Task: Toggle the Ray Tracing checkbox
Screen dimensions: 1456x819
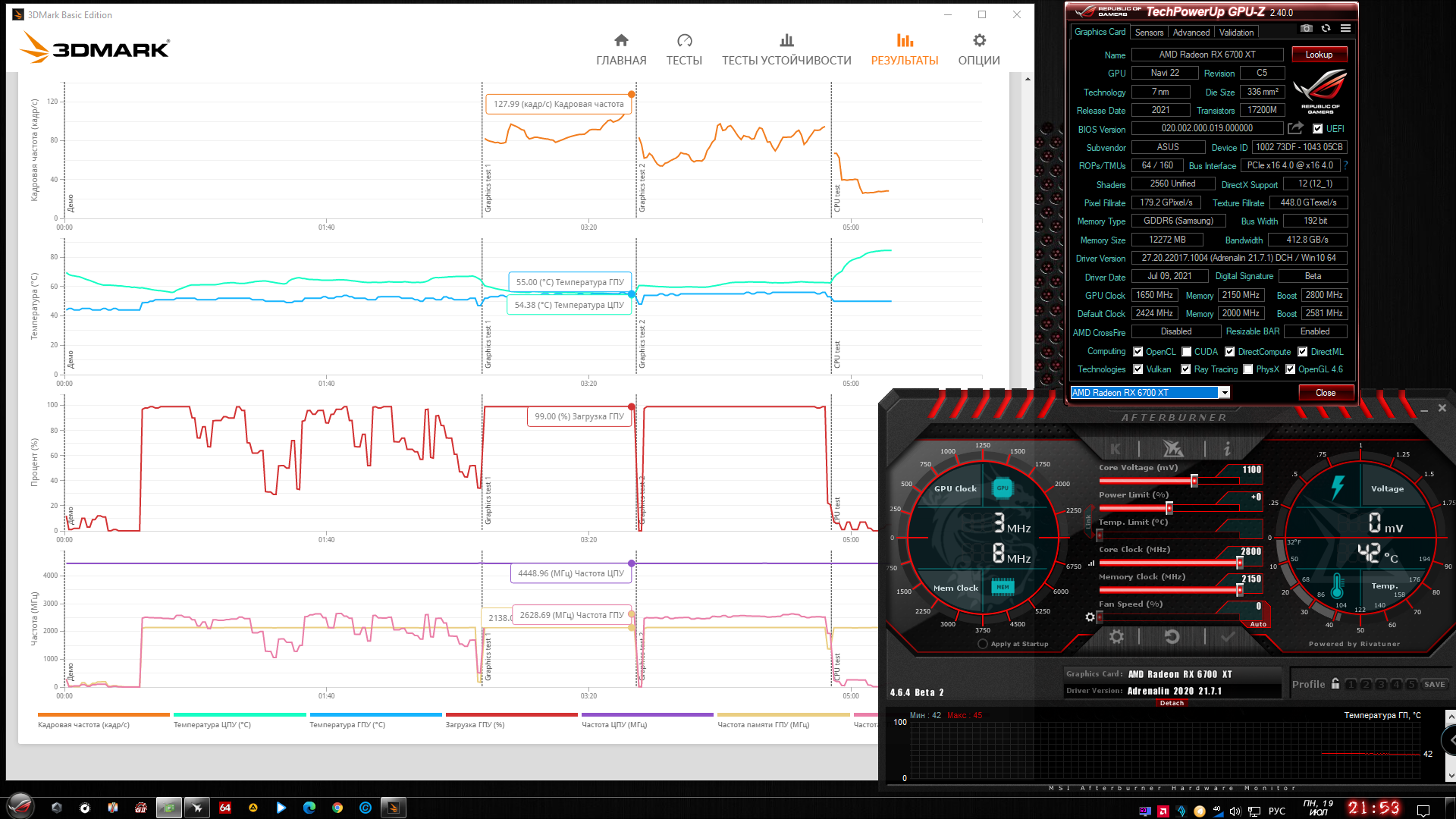Action: (x=1185, y=369)
